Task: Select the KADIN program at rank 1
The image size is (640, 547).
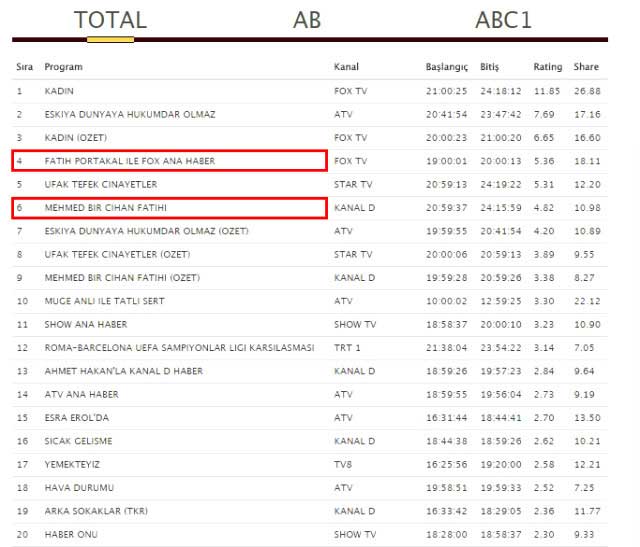Action: (60, 91)
